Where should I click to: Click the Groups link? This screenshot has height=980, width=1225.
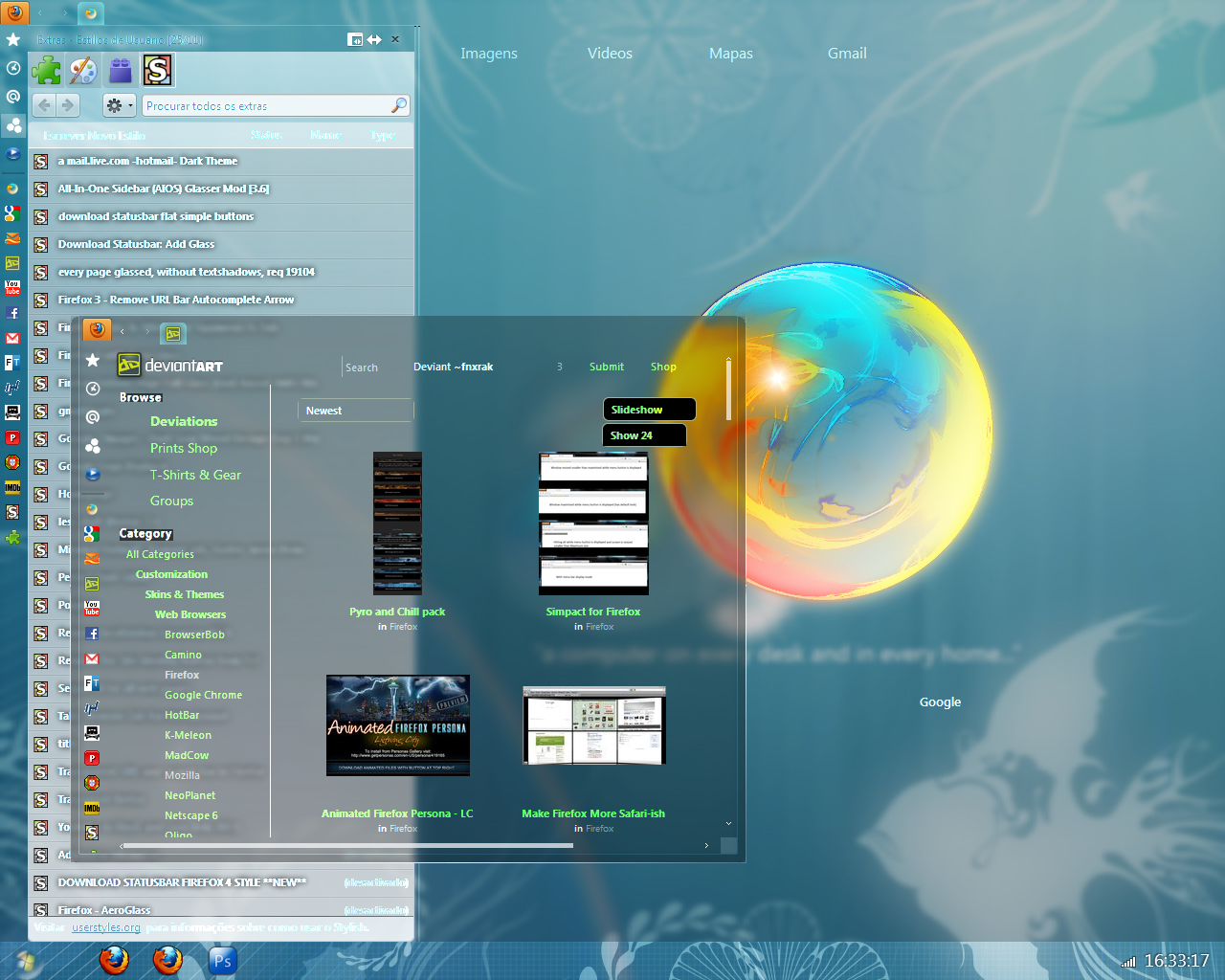pos(171,501)
